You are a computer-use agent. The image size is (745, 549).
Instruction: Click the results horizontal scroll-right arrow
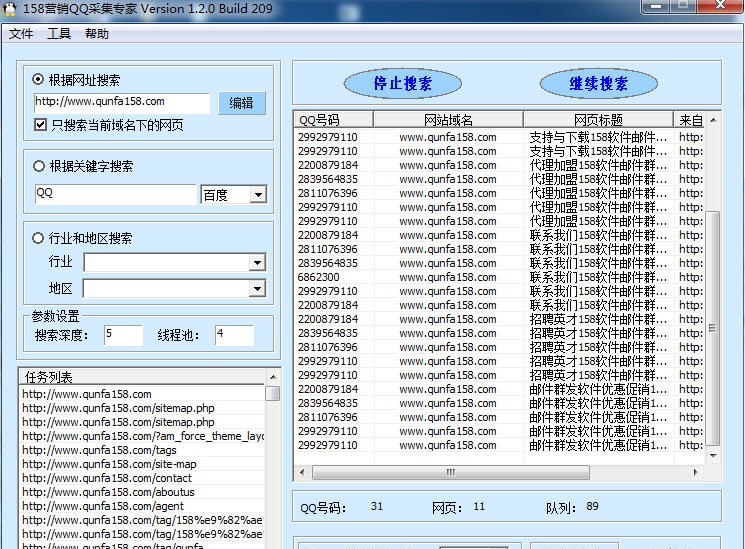tap(696, 472)
